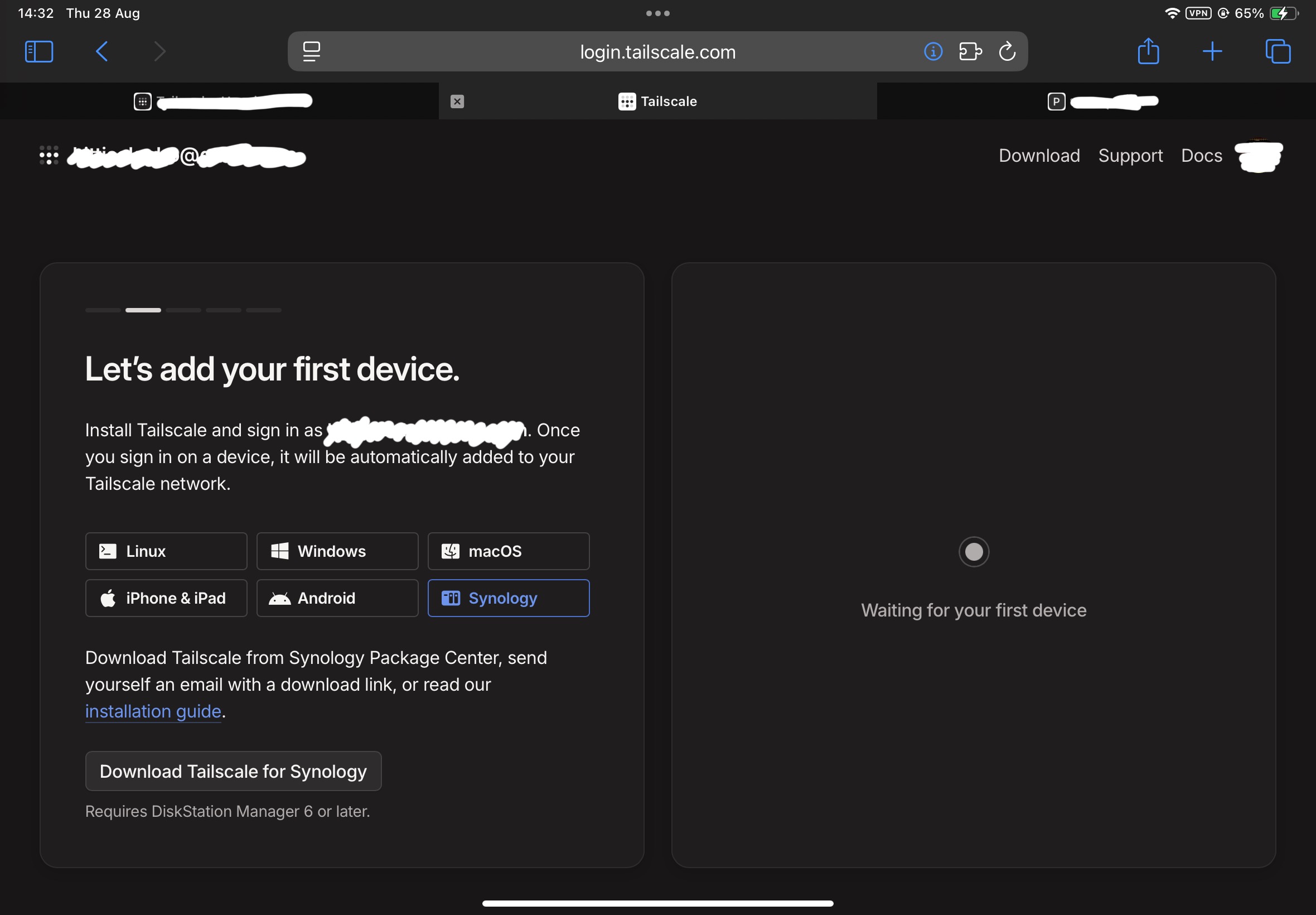Pick the iPhone & iPad option
Image resolution: width=1316 pixels, height=915 pixels.
click(x=166, y=598)
